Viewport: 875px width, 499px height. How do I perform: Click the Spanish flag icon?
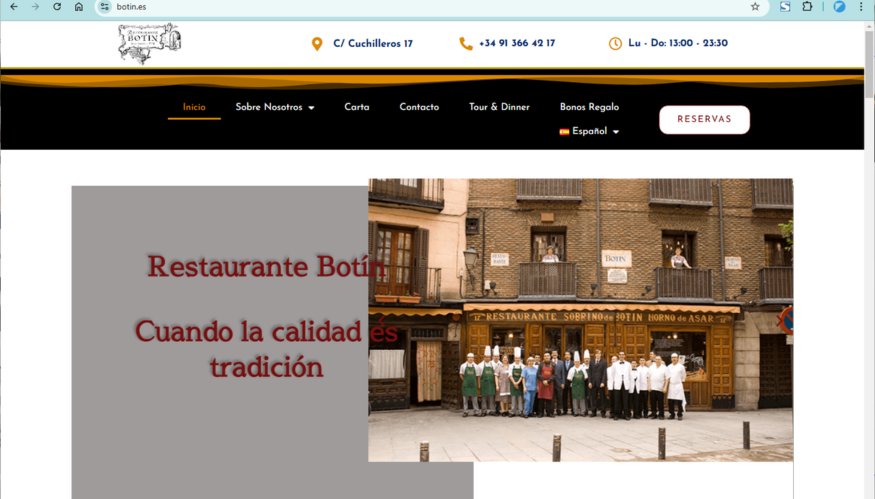pyautogui.click(x=564, y=132)
